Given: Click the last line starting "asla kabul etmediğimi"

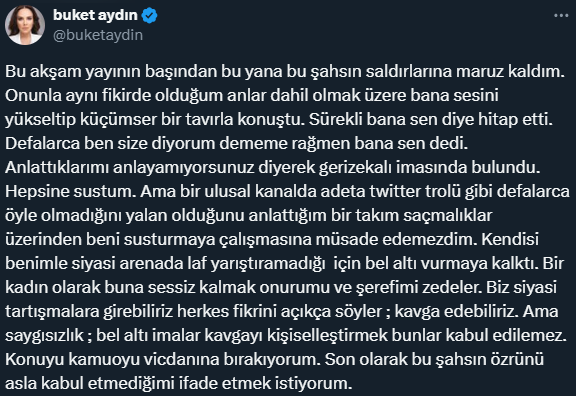Looking at the screenshot, I should coord(179,384).
